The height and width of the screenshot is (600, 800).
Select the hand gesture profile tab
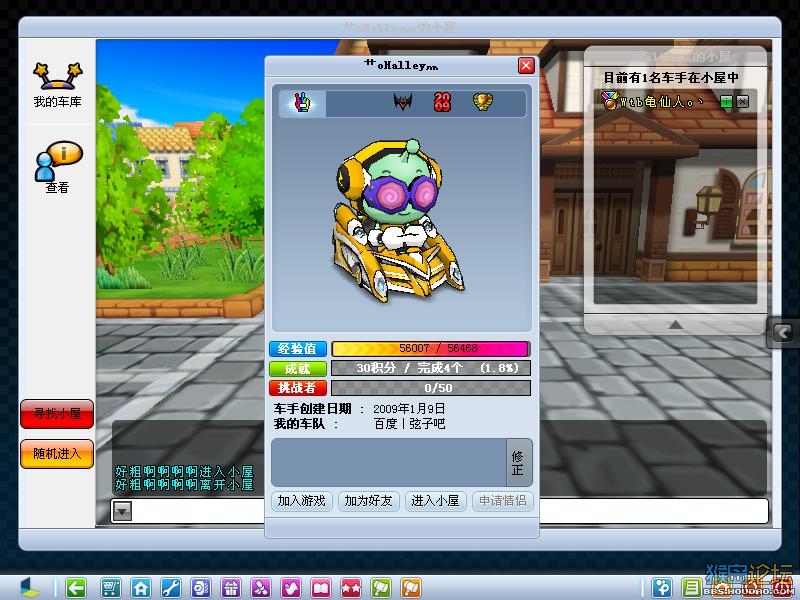point(302,104)
